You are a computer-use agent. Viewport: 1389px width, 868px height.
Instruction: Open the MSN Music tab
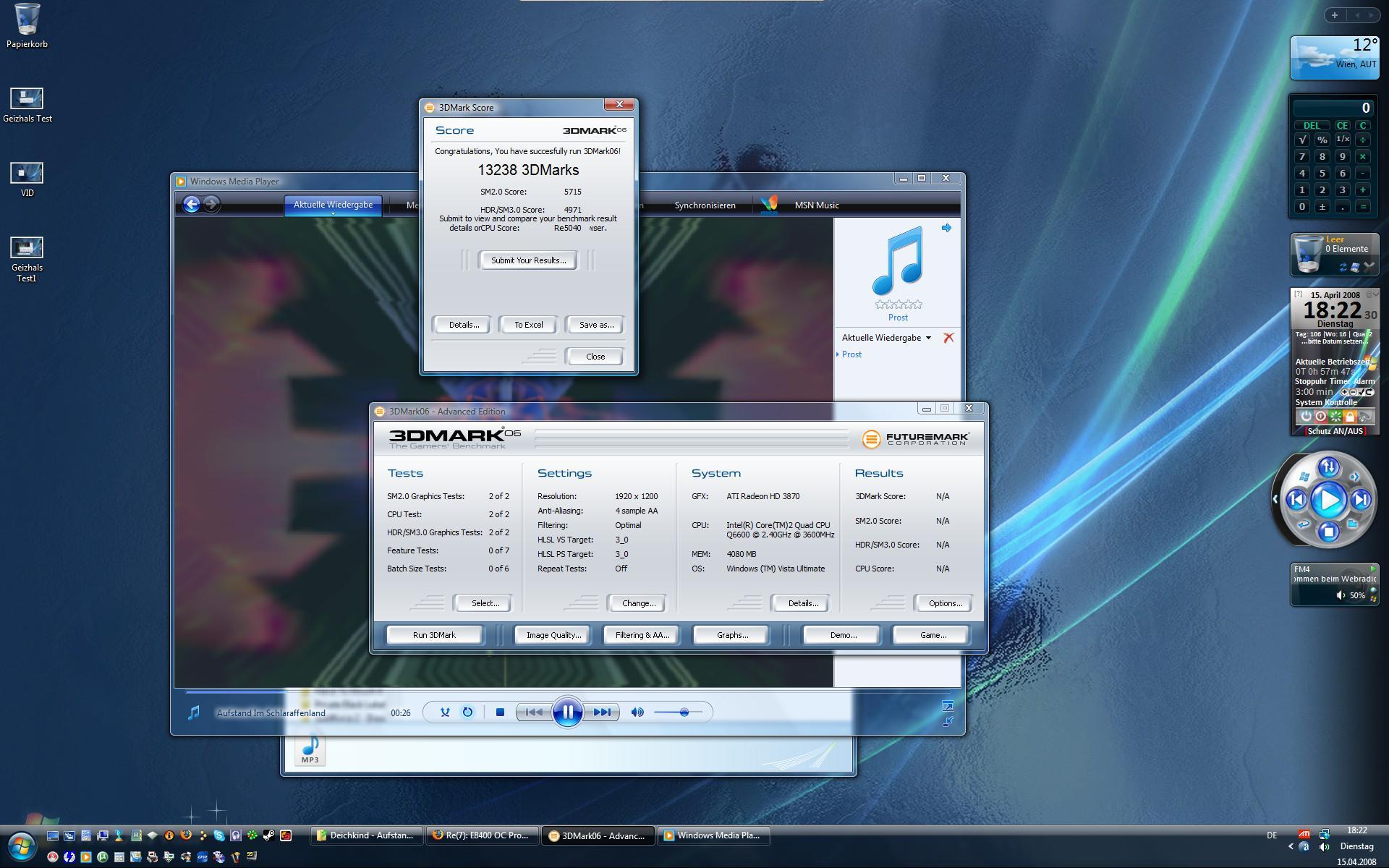coord(817,205)
